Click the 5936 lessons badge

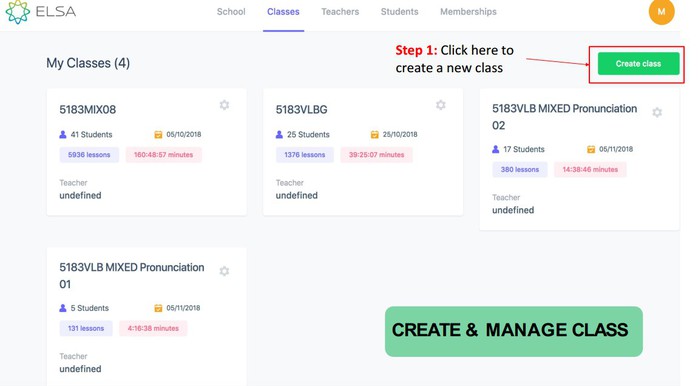(x=89, y=155)
